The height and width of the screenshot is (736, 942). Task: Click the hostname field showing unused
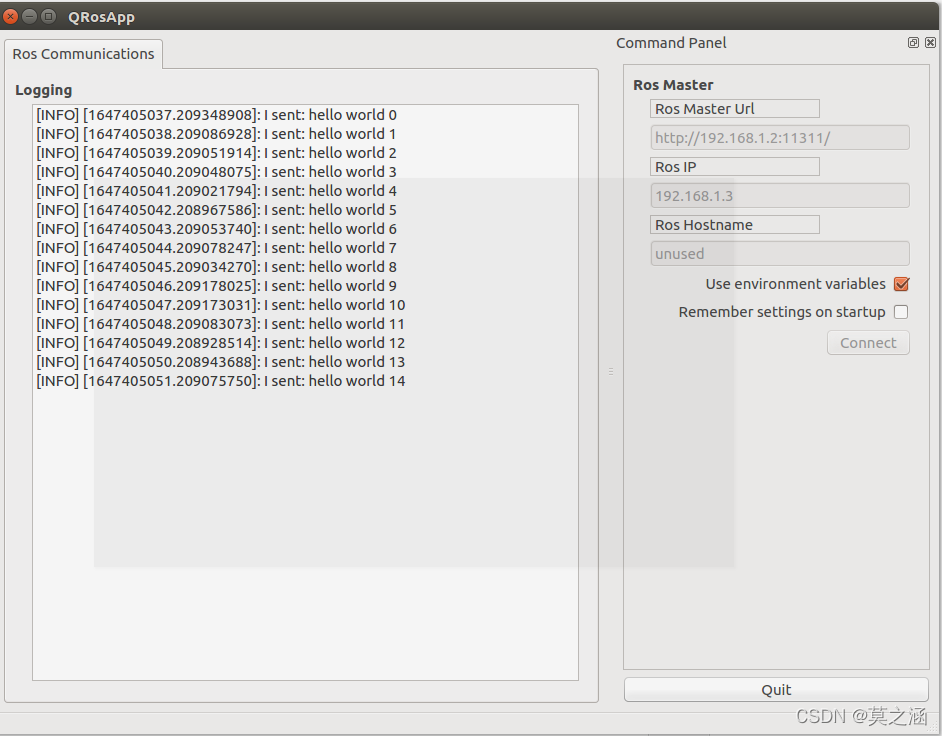point(779,253)
